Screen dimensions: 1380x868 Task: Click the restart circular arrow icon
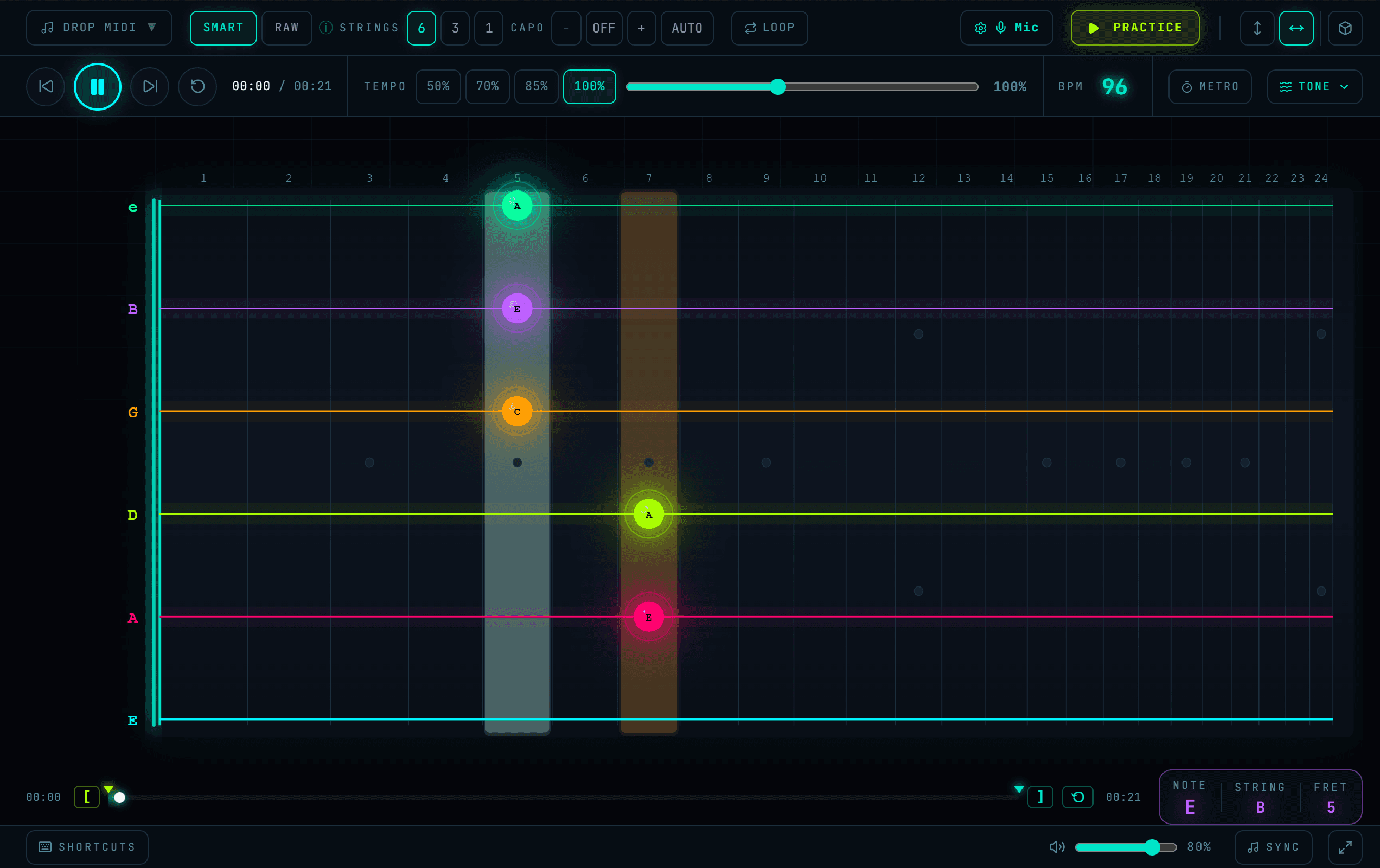pos(197,87)
